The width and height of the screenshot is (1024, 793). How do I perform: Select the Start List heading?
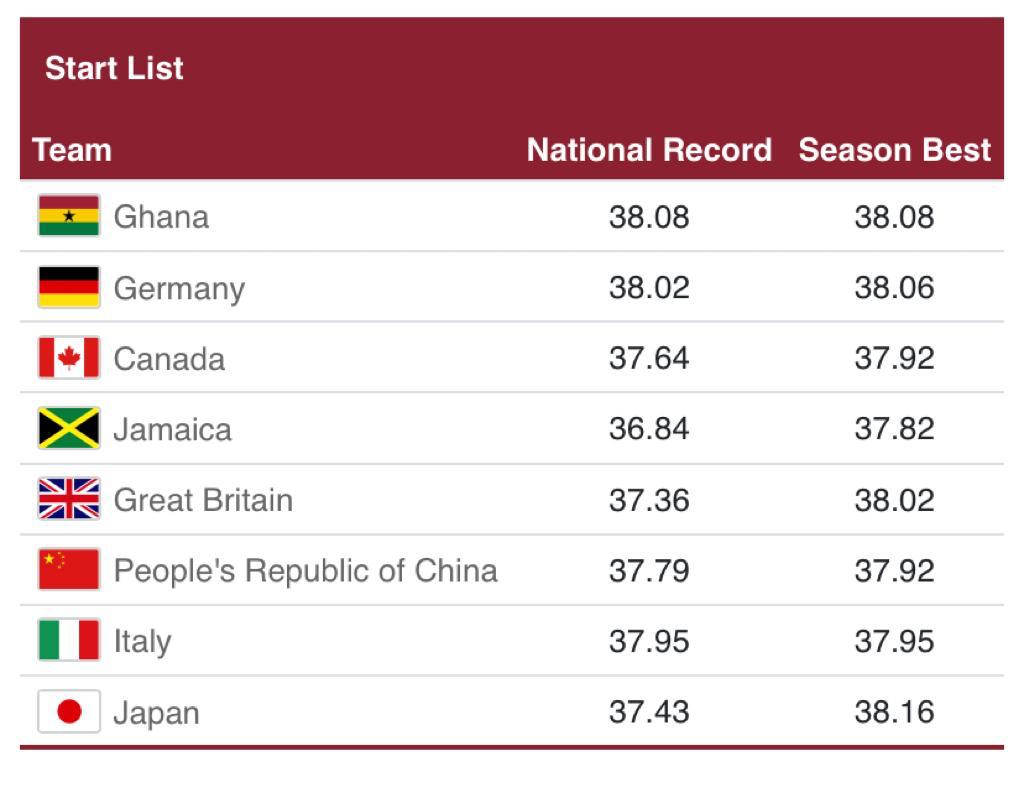click(x=114, y=68)
